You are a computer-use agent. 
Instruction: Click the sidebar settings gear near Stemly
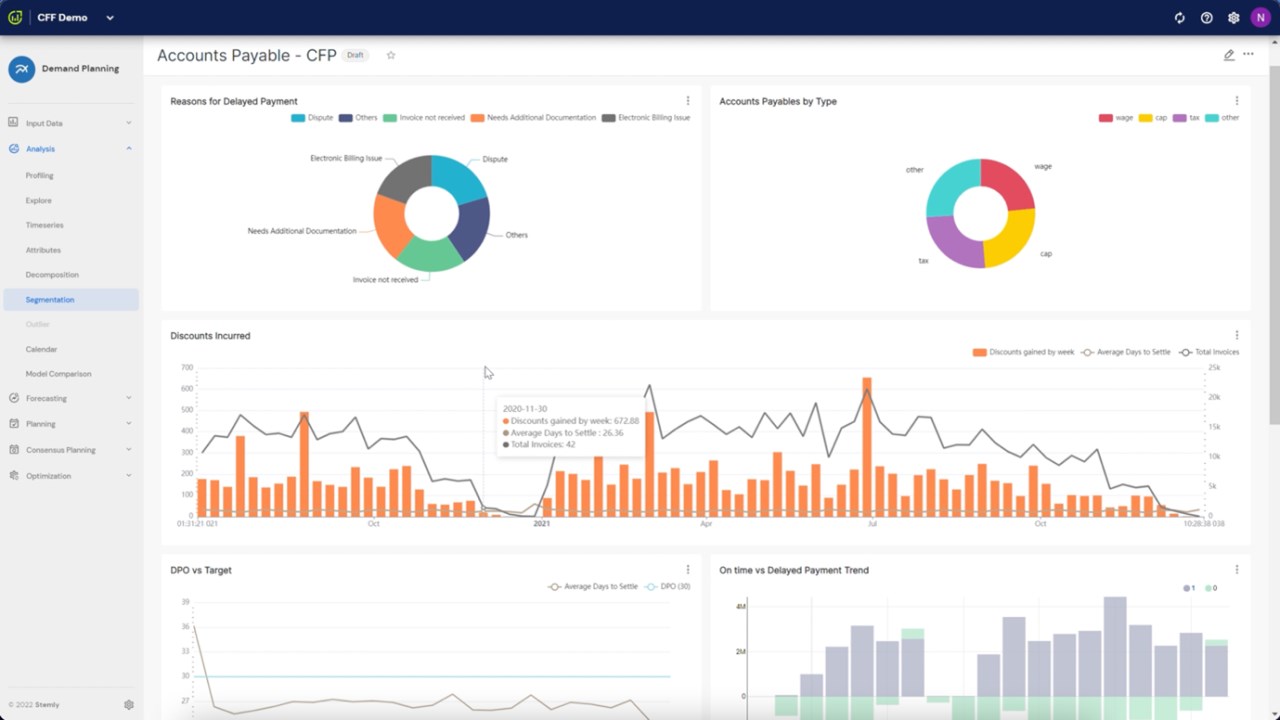pyautogui.click(x=129, y=705)
